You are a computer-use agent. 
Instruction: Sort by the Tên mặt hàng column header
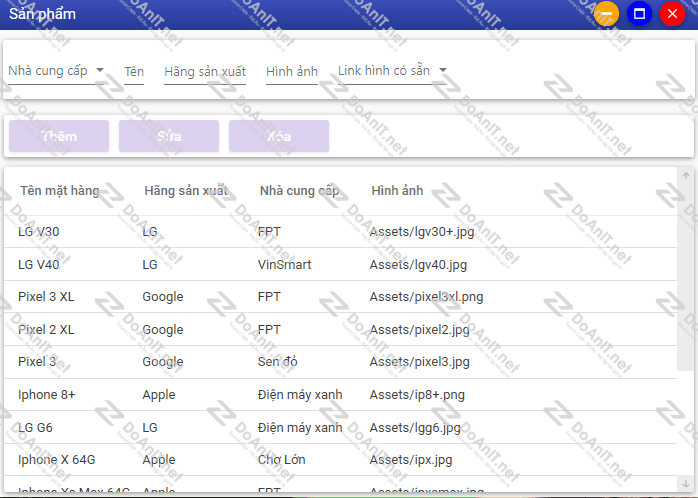click(60, 191)
